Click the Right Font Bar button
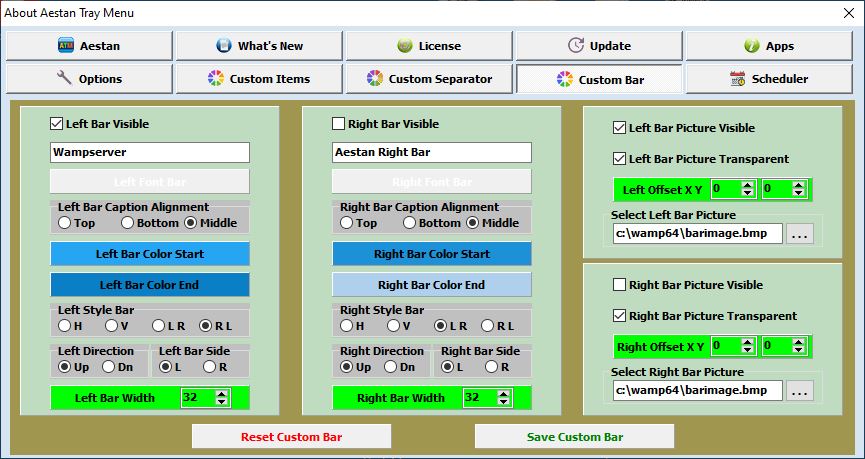The image size is (865, 459). tap(432, 182)
